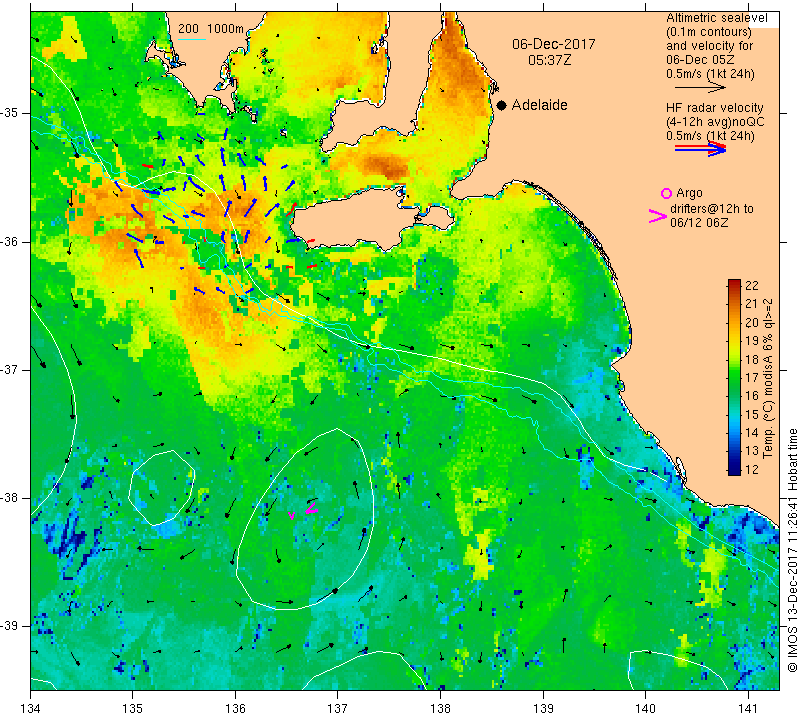Click the '(0.1m contours)' legend text
This screenshot has width=800, height=720.
709,32
